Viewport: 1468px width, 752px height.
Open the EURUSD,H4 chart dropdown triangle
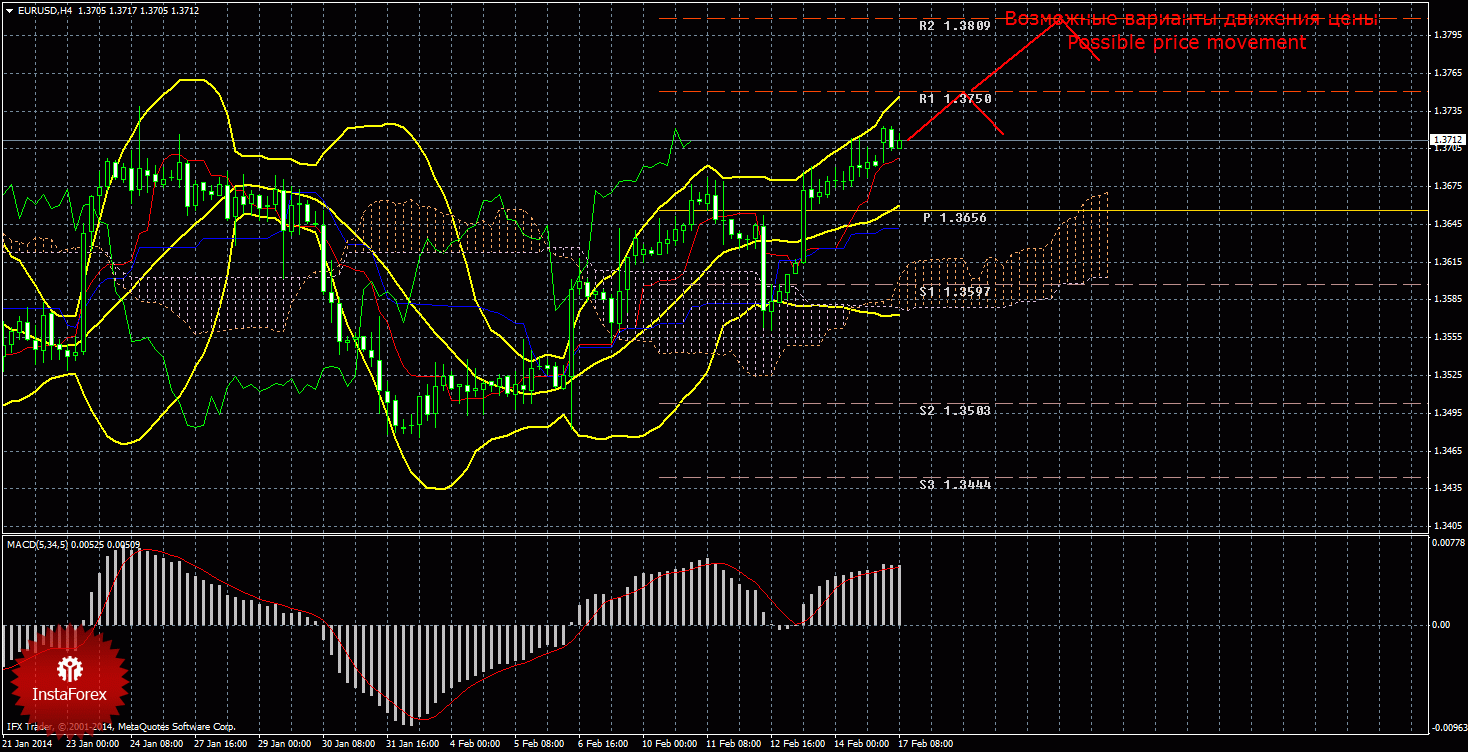point(9,10)
